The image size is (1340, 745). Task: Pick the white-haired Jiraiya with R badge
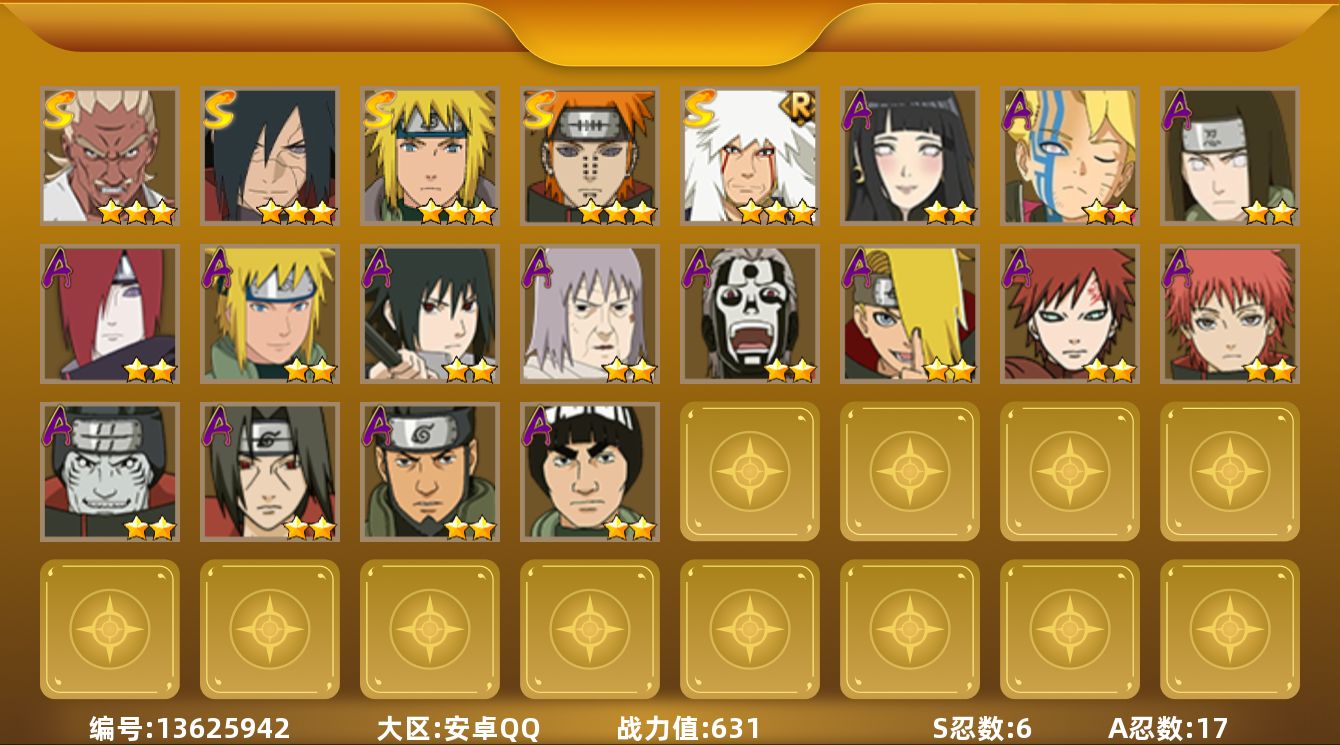tap(750, 156)
